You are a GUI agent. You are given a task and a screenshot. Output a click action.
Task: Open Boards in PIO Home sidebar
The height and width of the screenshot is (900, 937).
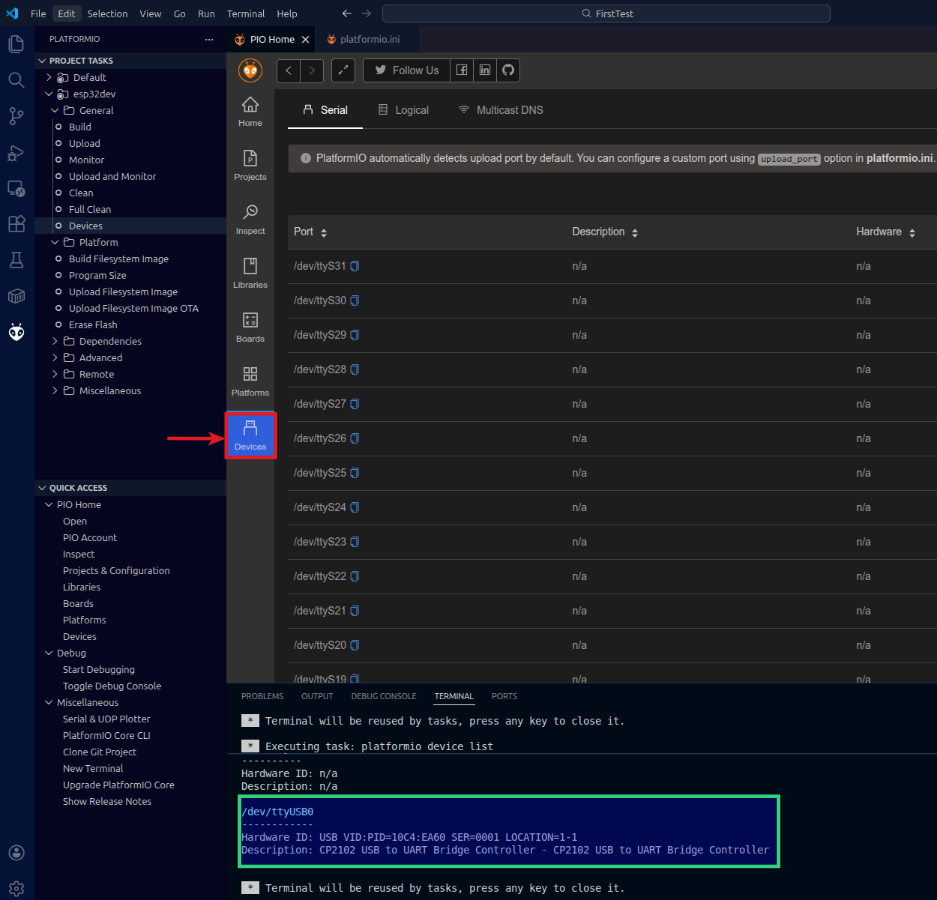(250, 327)
